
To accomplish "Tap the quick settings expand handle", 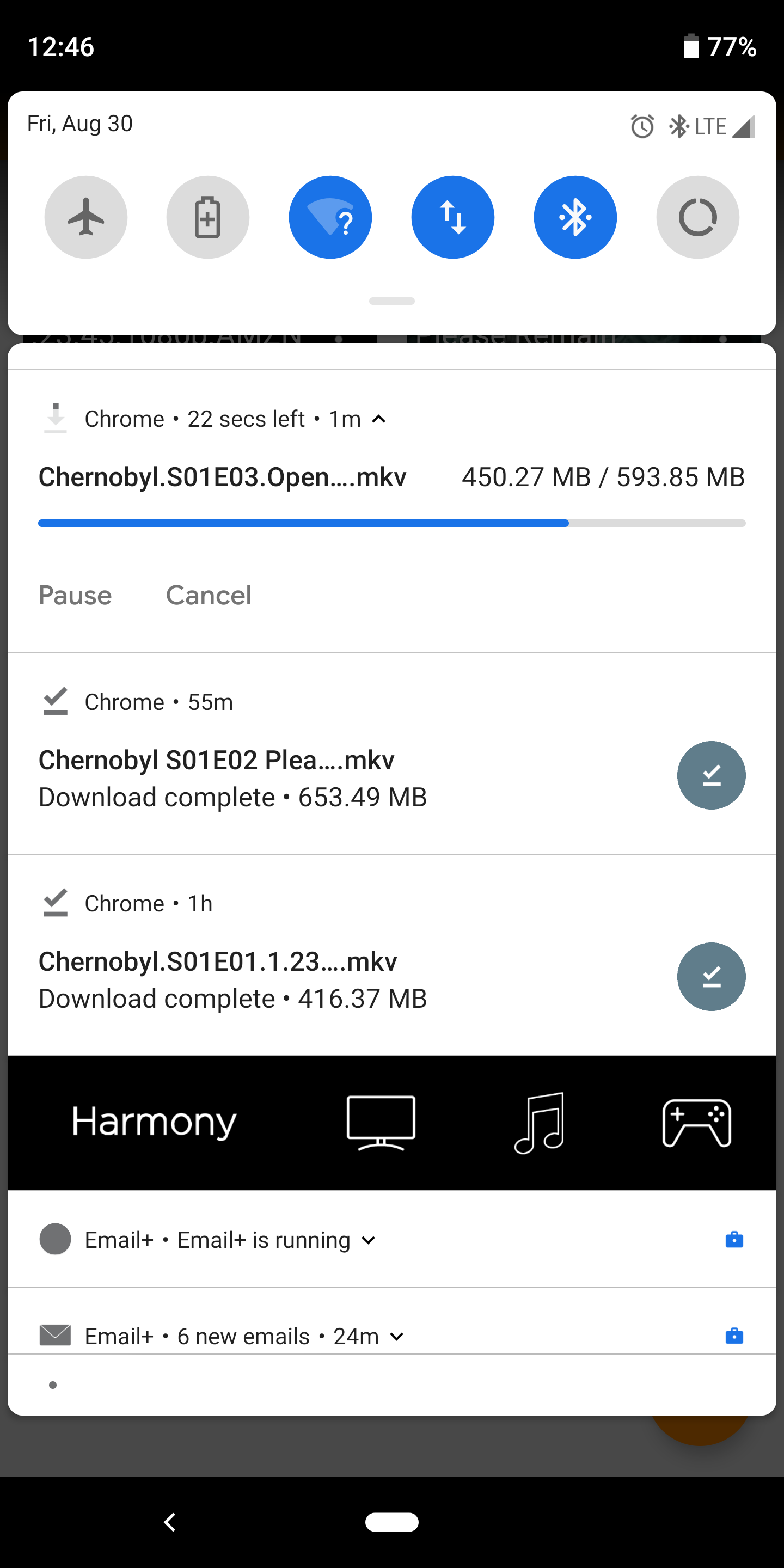I will (x=392, y=301).
